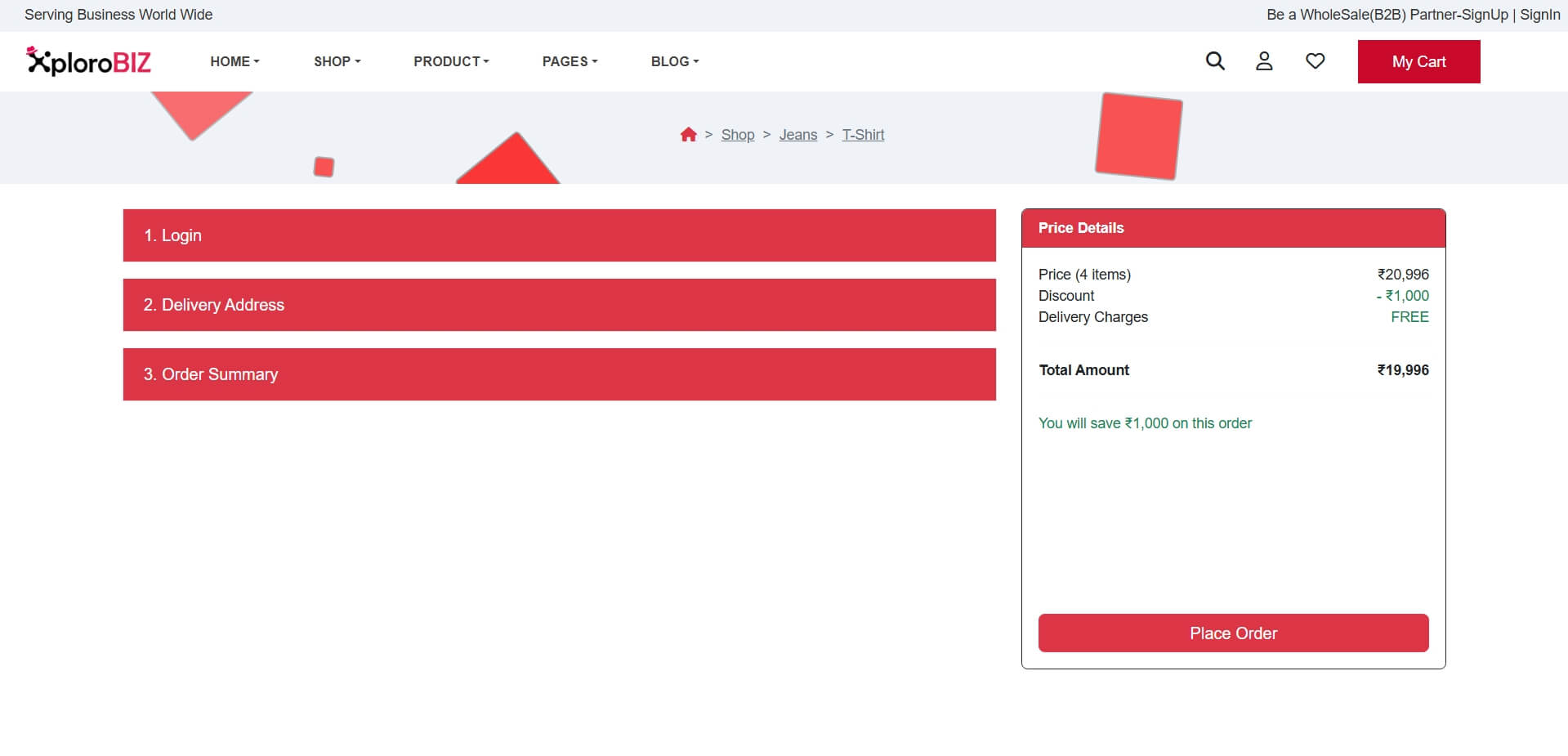Open the BLOG dropdown menu
This screenshot has height=756, width=1568.
[x=674, y=61]
